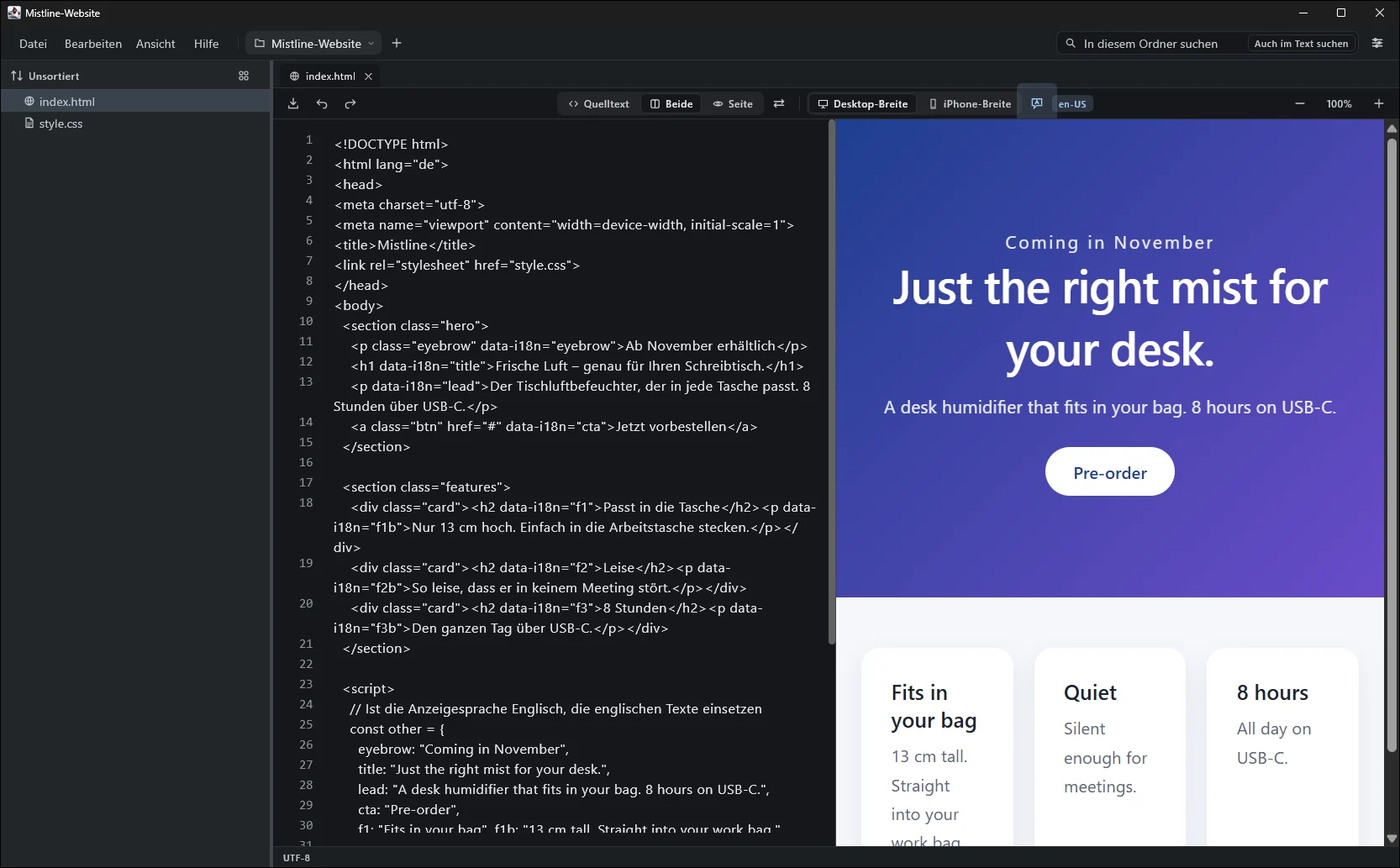Swap the editor and preview panes
Screen dimensions: 1400x868
point(779,104)
